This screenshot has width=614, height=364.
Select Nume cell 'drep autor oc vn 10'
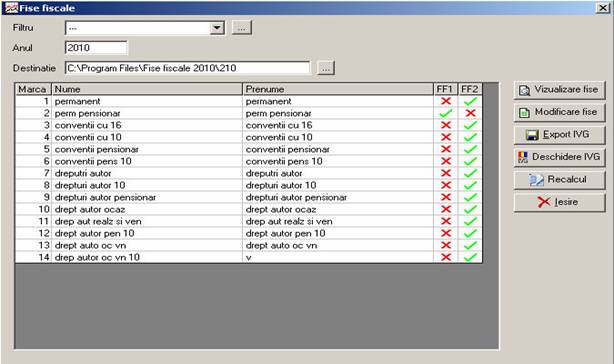147,258
